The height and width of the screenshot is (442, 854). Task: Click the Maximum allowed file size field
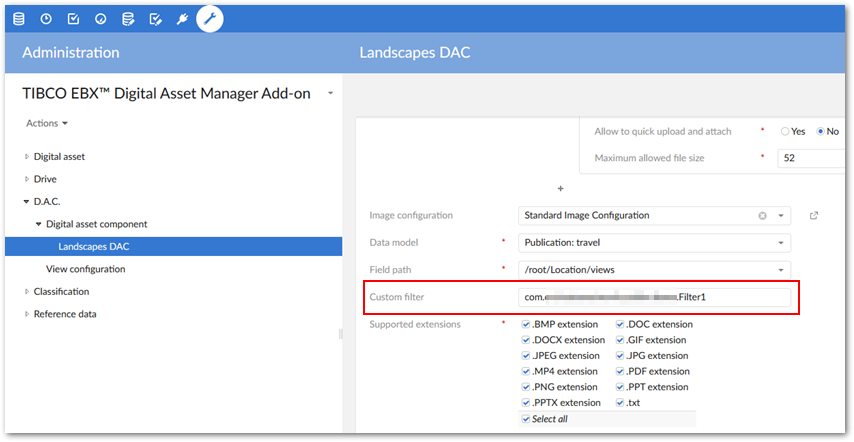click(x=812, y=158)
